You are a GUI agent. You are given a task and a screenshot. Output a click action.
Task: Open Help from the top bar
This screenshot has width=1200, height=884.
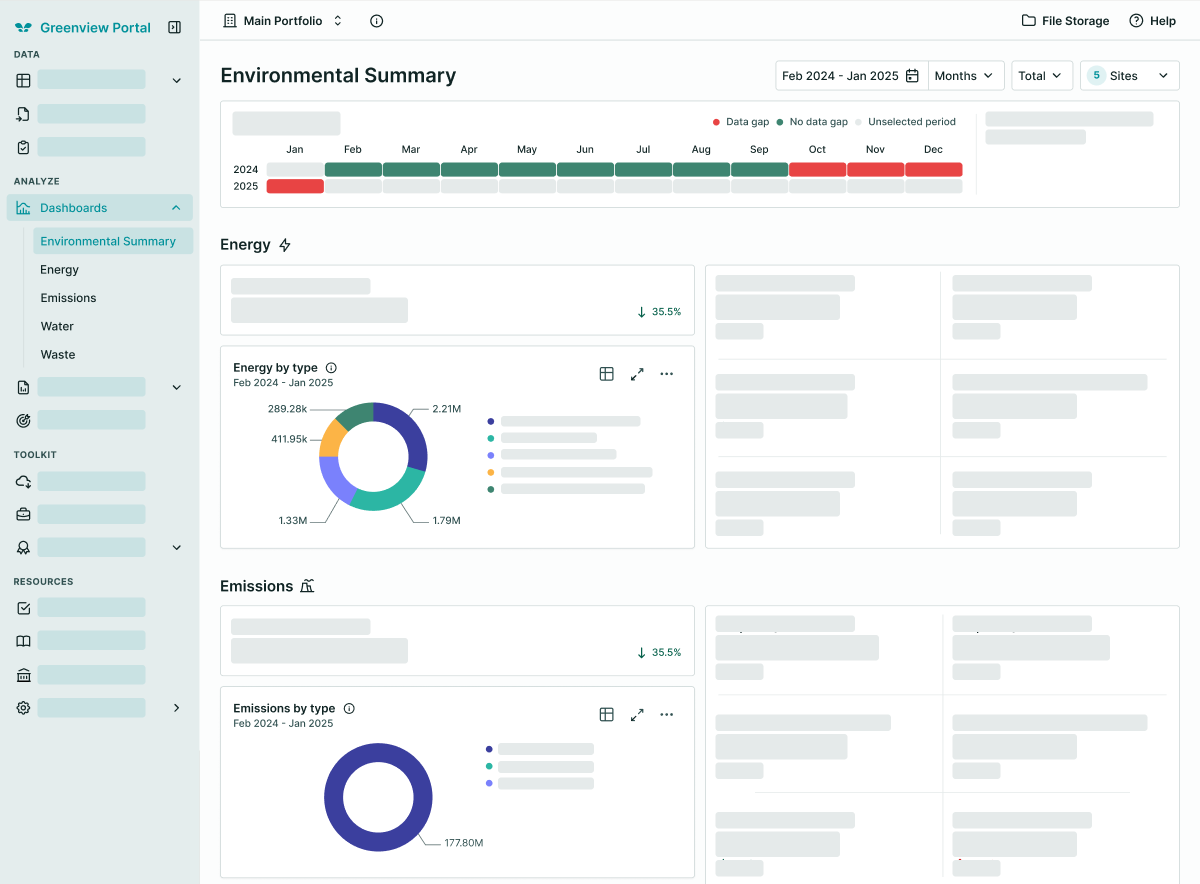[1152, 21]
